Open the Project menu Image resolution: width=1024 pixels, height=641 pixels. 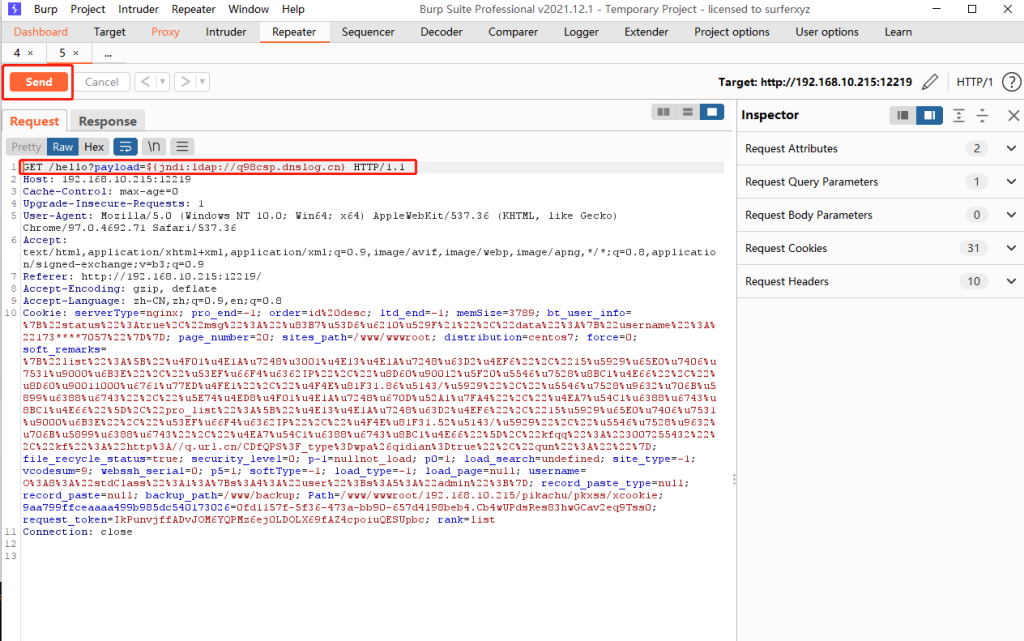[x=88, y=9]
